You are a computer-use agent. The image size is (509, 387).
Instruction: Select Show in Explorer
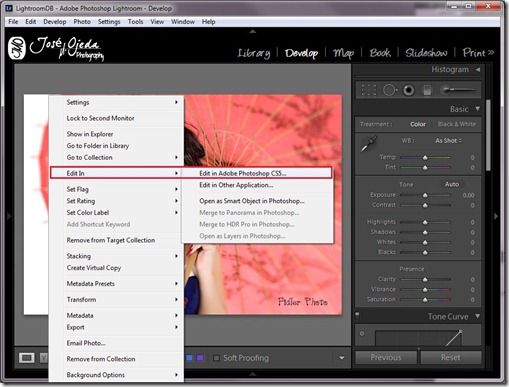(x=116, y=134)
